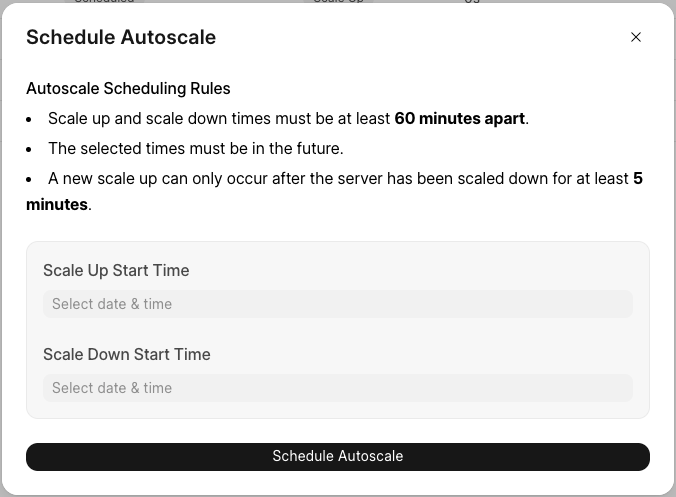Click the partially hidden "Scale Up" label behind the dialog

coord(338,2)
